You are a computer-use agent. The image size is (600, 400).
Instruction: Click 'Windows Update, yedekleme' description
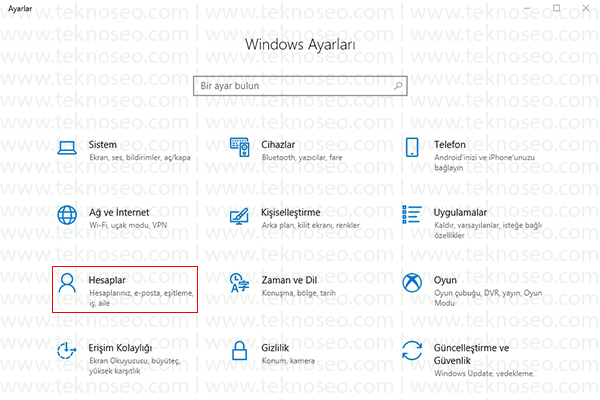(484, 373)
